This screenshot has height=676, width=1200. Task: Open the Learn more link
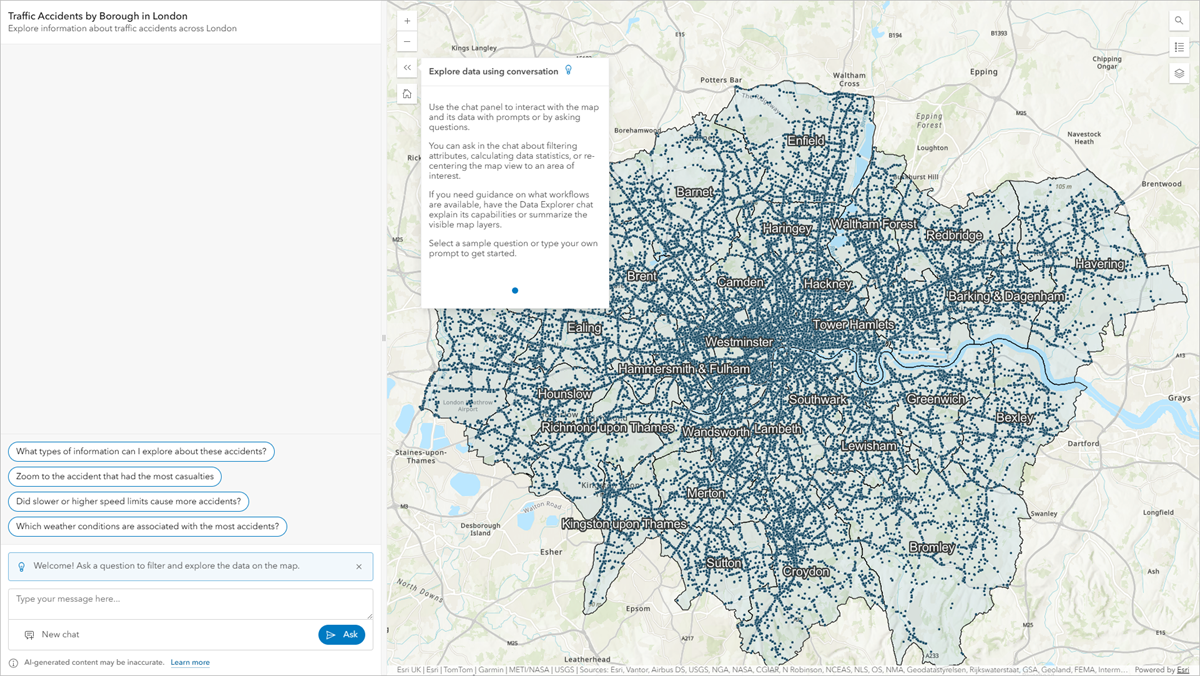[190, 662]
